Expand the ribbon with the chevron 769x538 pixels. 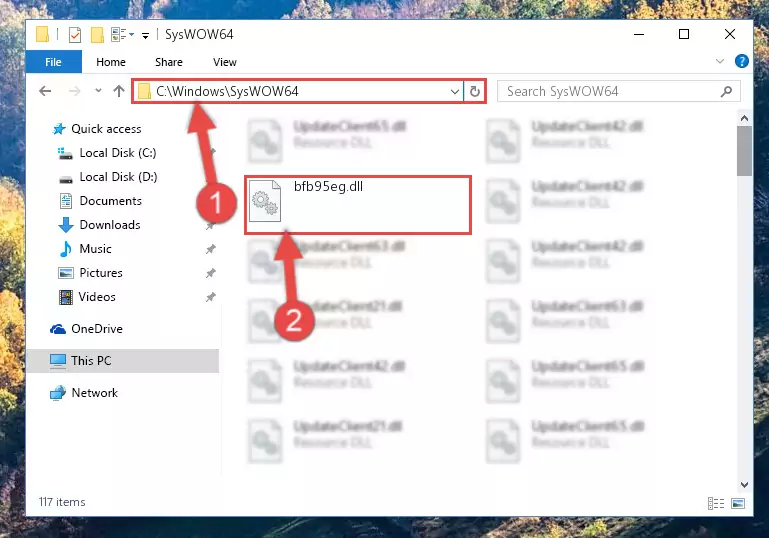coord(719,61)
